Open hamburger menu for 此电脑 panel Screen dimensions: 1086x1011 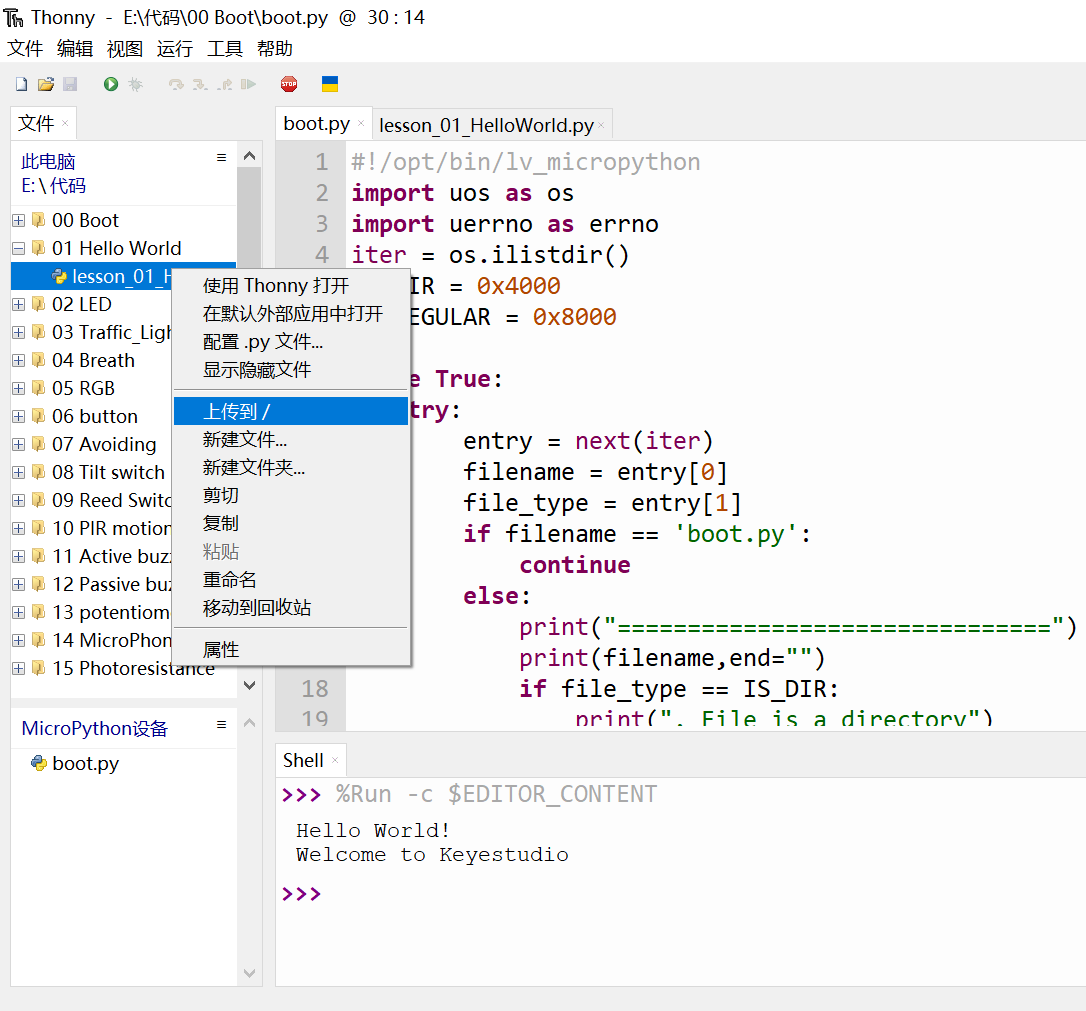[222, 157]
